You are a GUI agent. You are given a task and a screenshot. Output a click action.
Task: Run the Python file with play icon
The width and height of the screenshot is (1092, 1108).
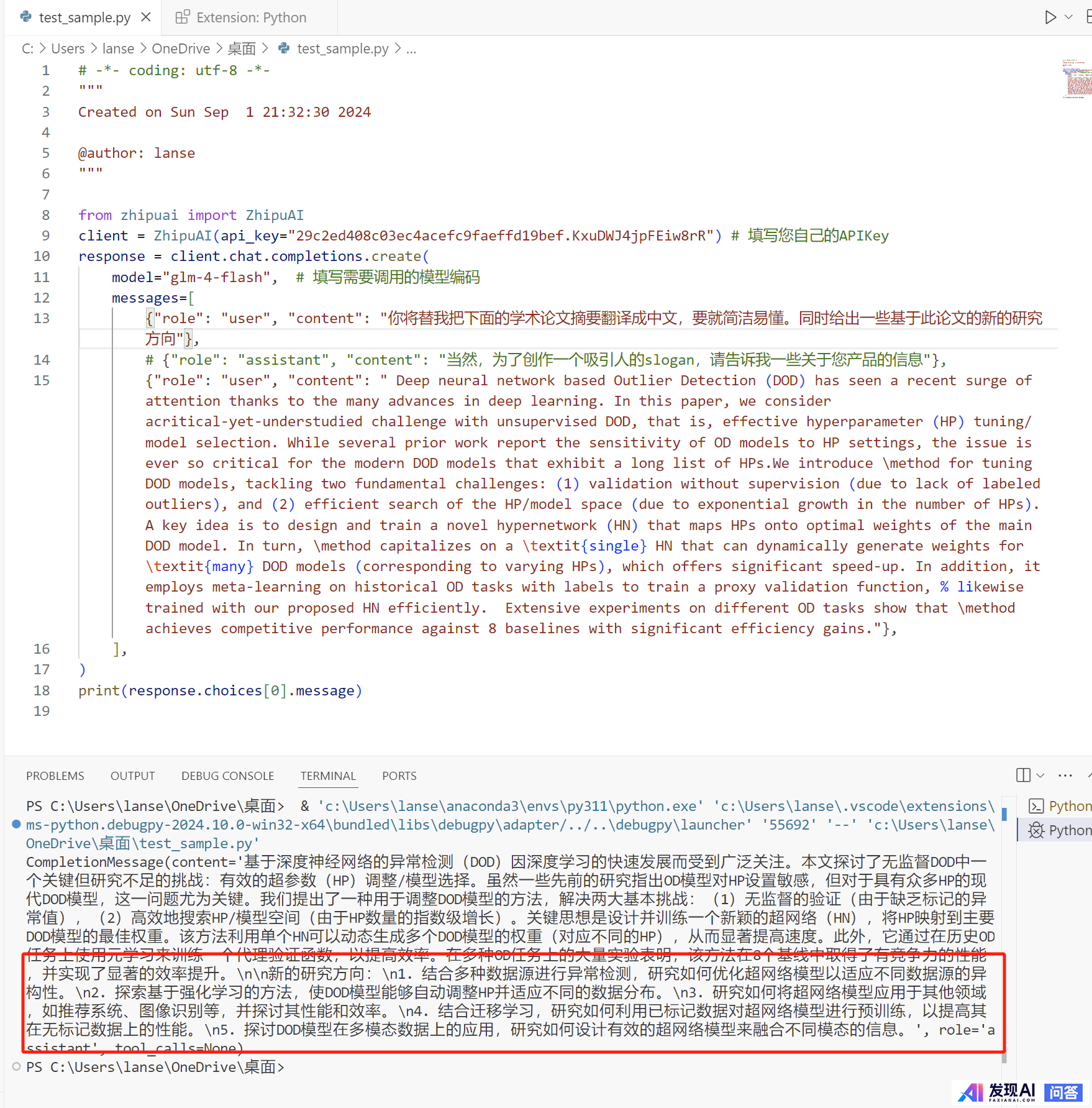pyautogui.click(x=1050, y=17)
